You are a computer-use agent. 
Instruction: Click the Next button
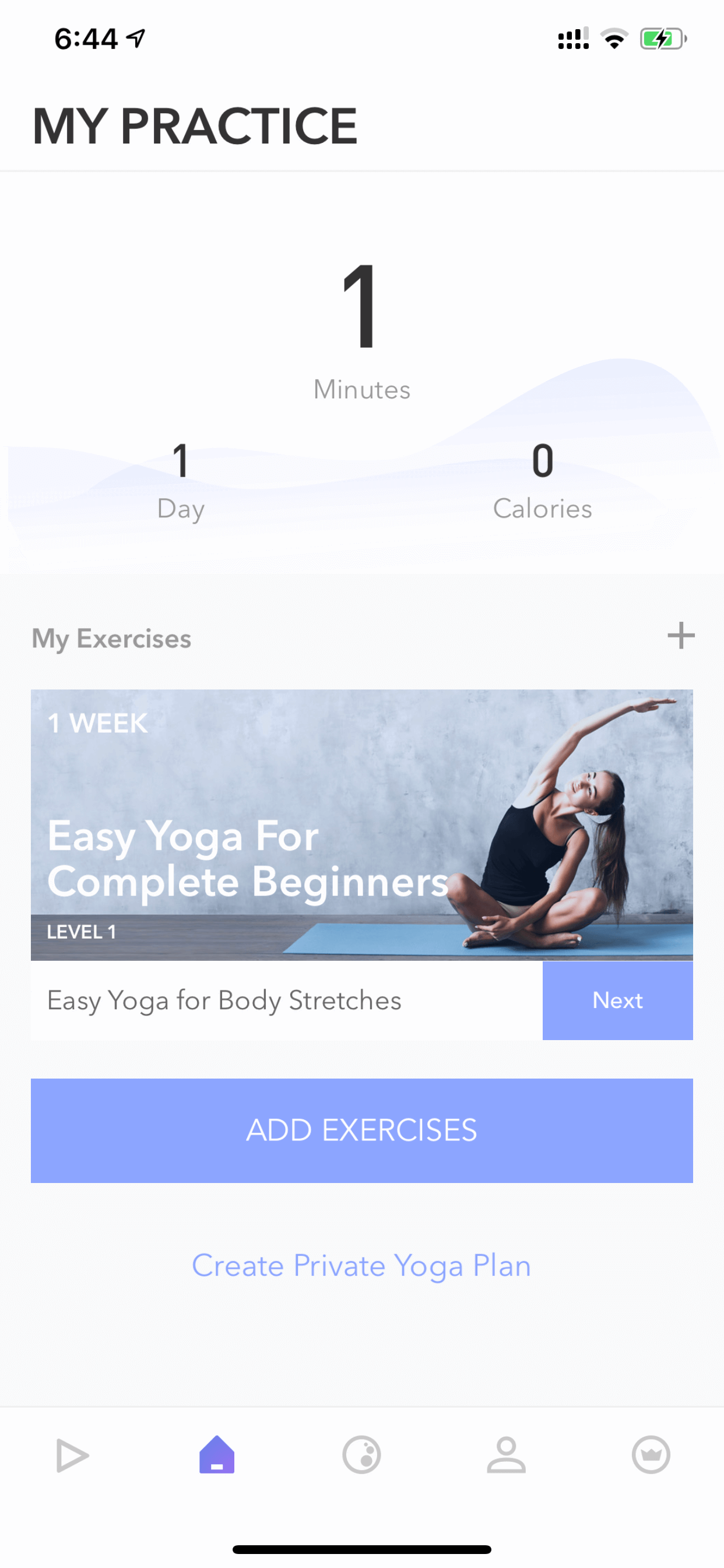pyautogui.click(x=617, y=1000)
